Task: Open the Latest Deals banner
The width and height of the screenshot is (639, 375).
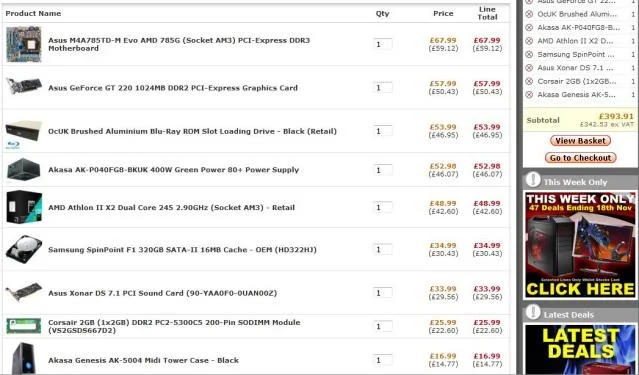Action: point(580,349)
